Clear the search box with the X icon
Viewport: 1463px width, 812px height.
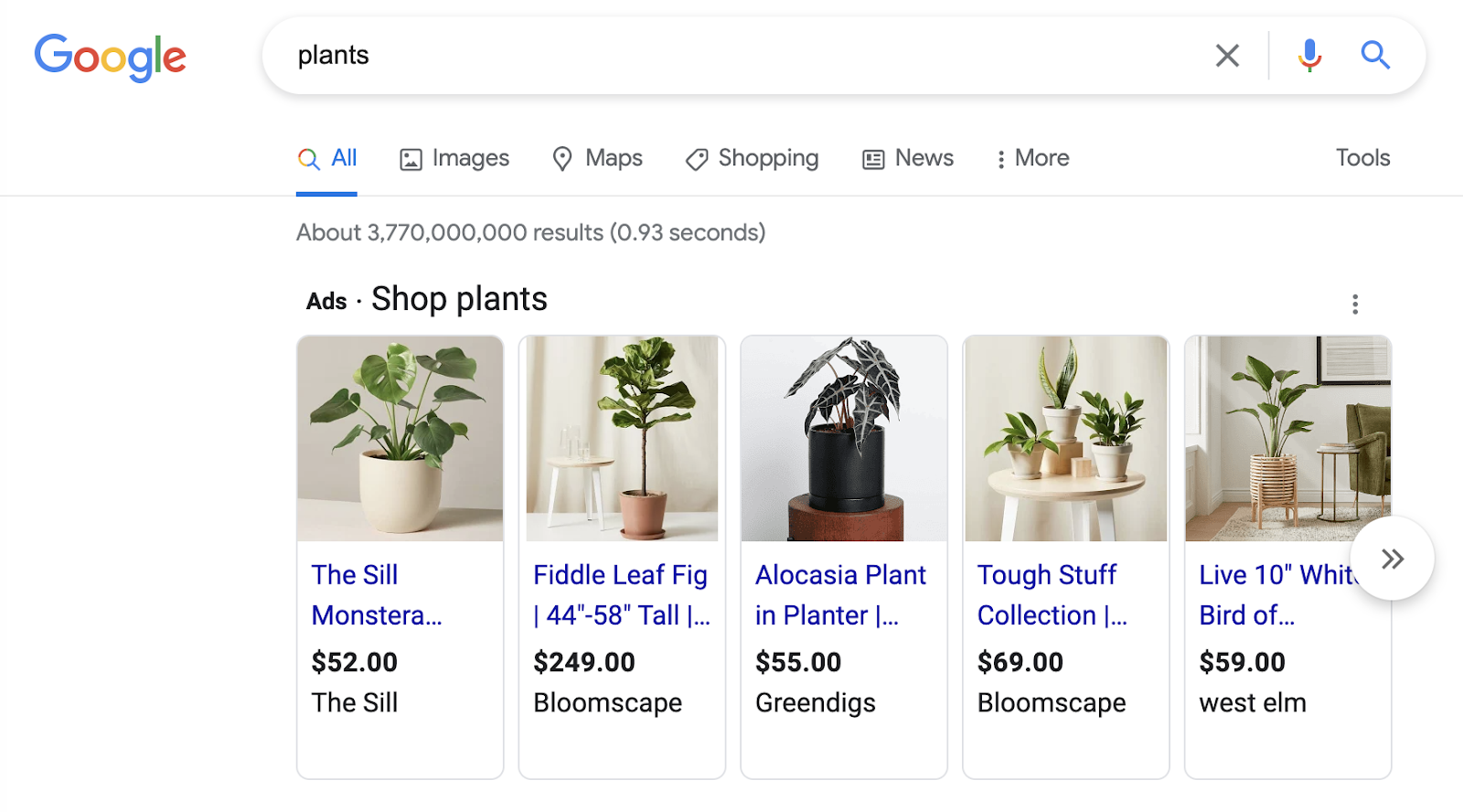[x=1227, y=56]
